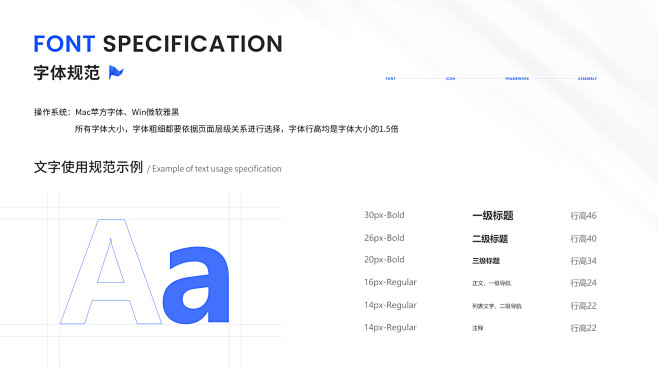Click the outlined capital A glyph
Screen dimensions: 658x370
click(x=111, y=271)
